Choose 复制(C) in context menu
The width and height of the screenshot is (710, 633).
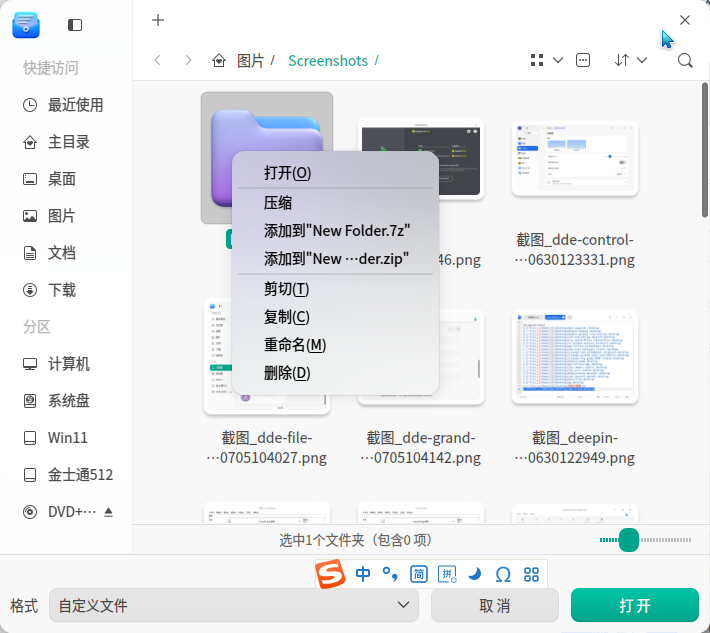point(336,317)
